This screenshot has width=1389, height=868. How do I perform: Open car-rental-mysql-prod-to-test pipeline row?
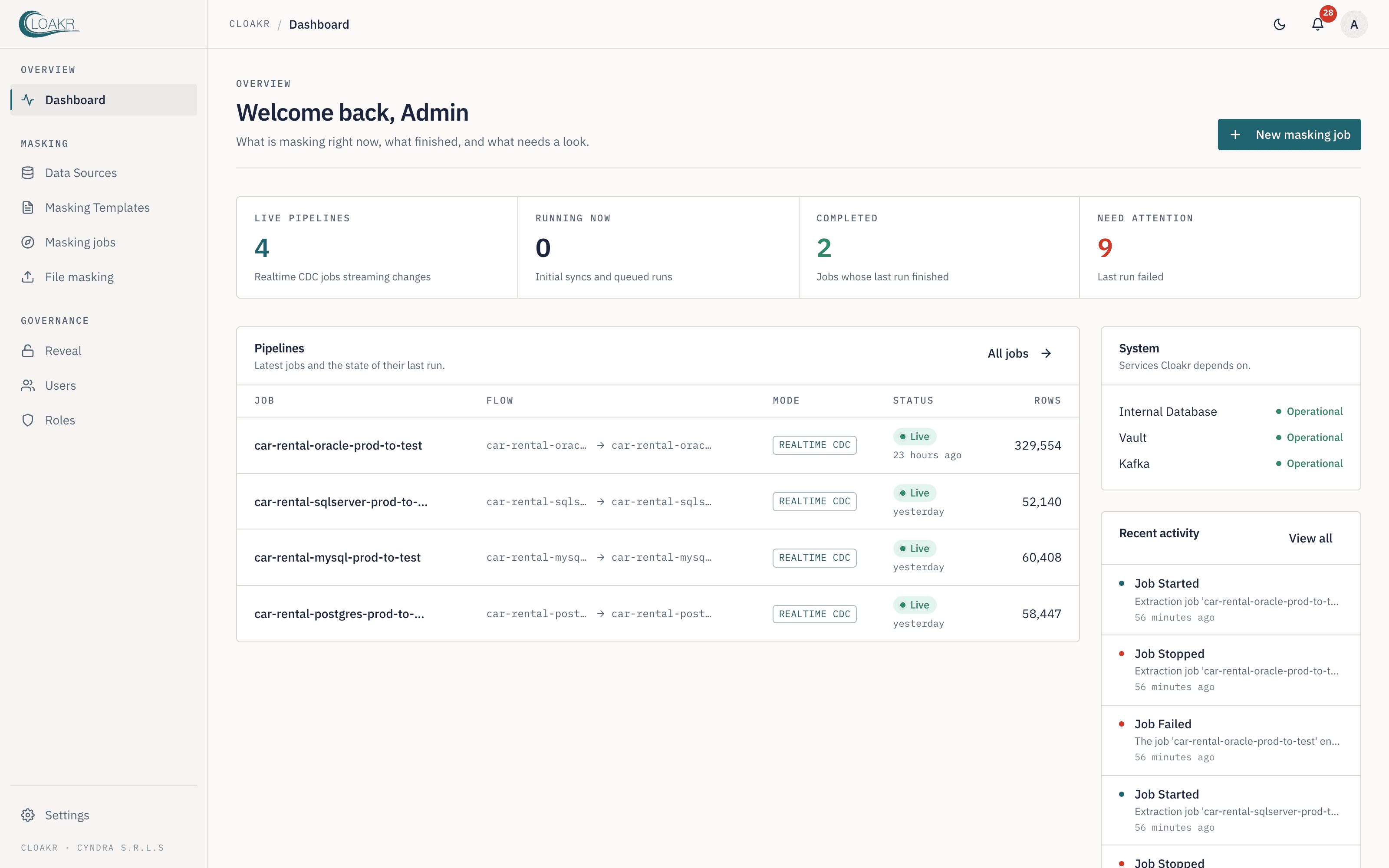[658, 557]
